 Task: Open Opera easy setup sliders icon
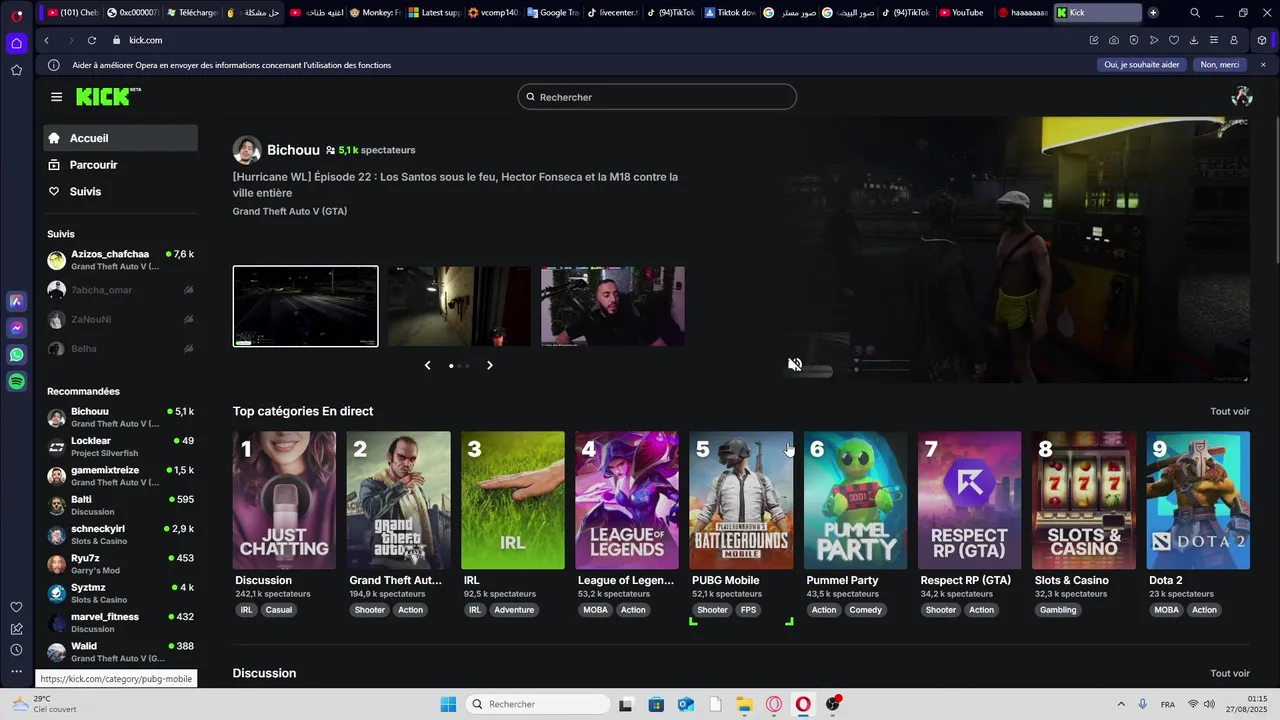[1214, 40]
